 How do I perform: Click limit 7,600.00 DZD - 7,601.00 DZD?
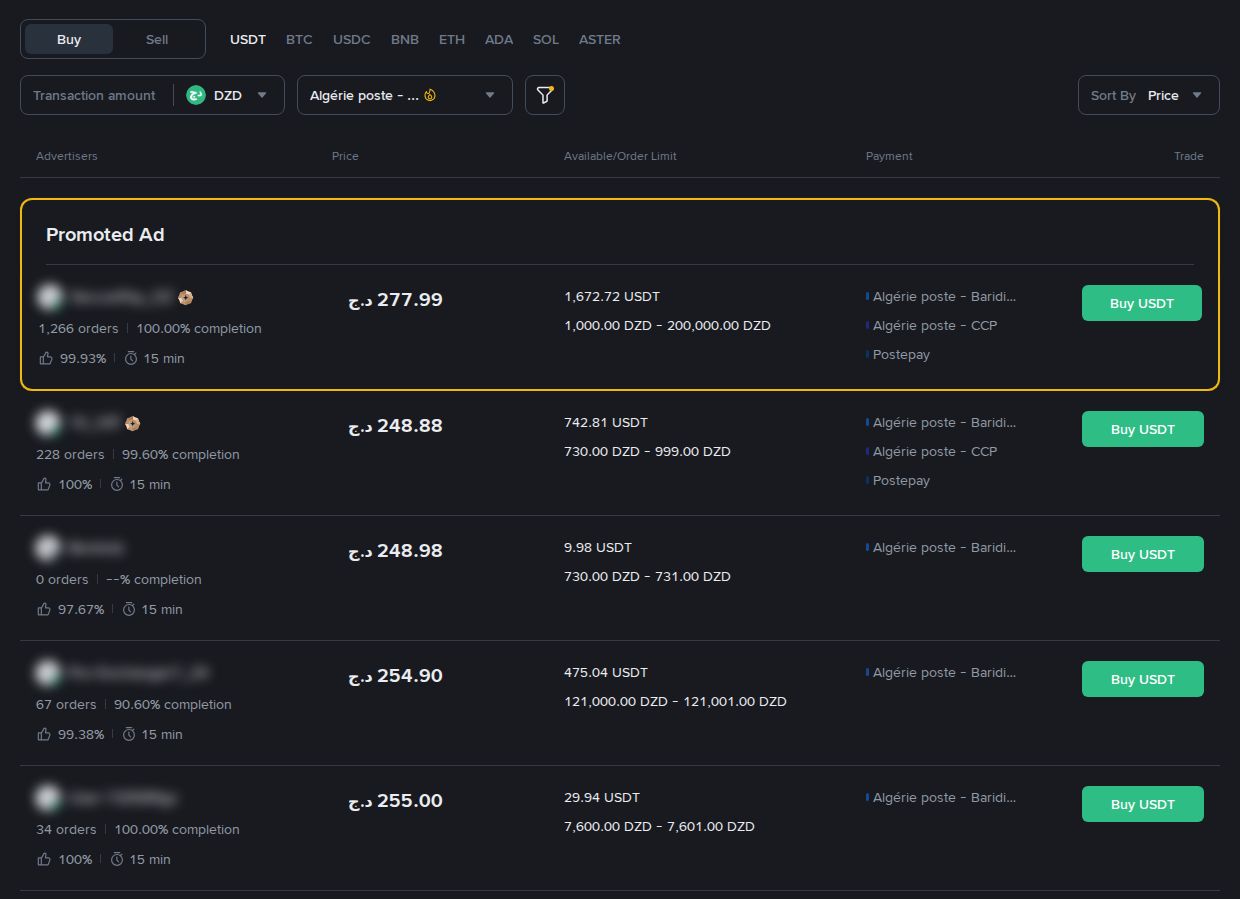(x=659, y=827)
